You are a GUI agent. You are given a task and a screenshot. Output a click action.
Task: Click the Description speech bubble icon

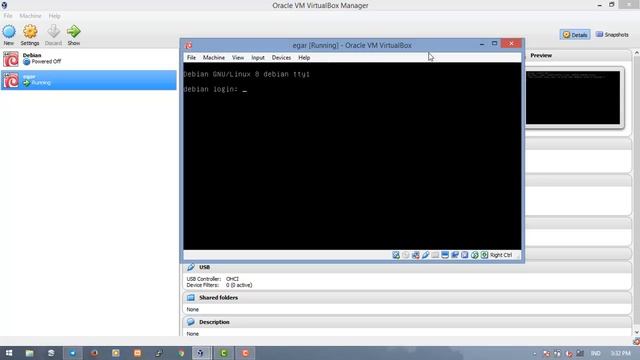191,322
